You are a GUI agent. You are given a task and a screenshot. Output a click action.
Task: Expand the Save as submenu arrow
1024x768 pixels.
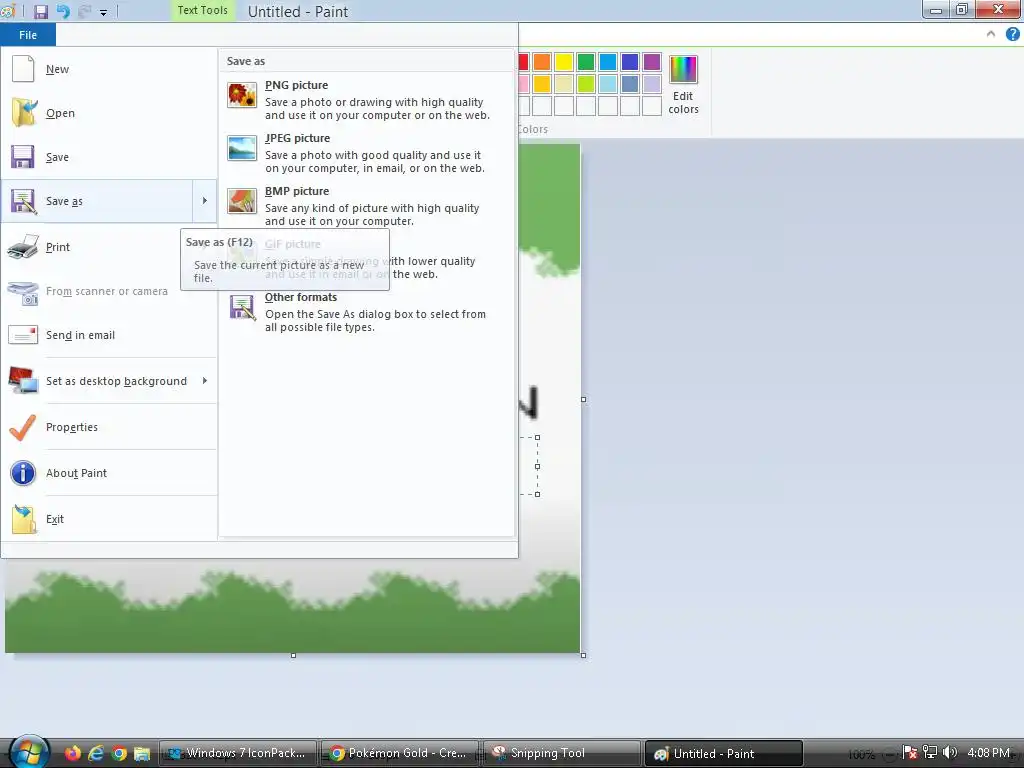(204, 200)
